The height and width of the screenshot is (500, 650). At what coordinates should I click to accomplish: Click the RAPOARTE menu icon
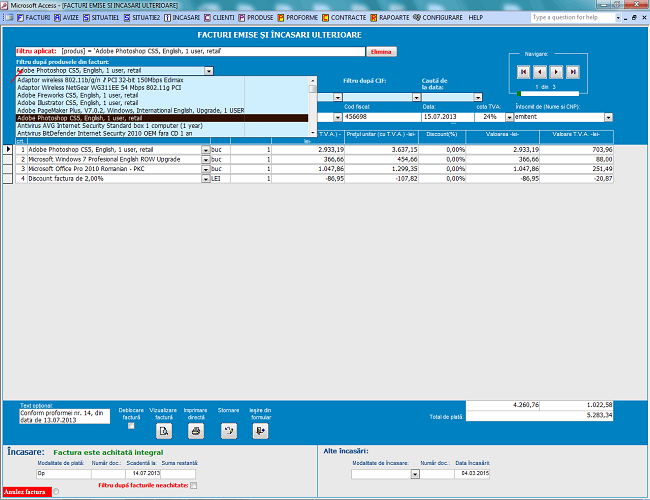tap(374, 18)
